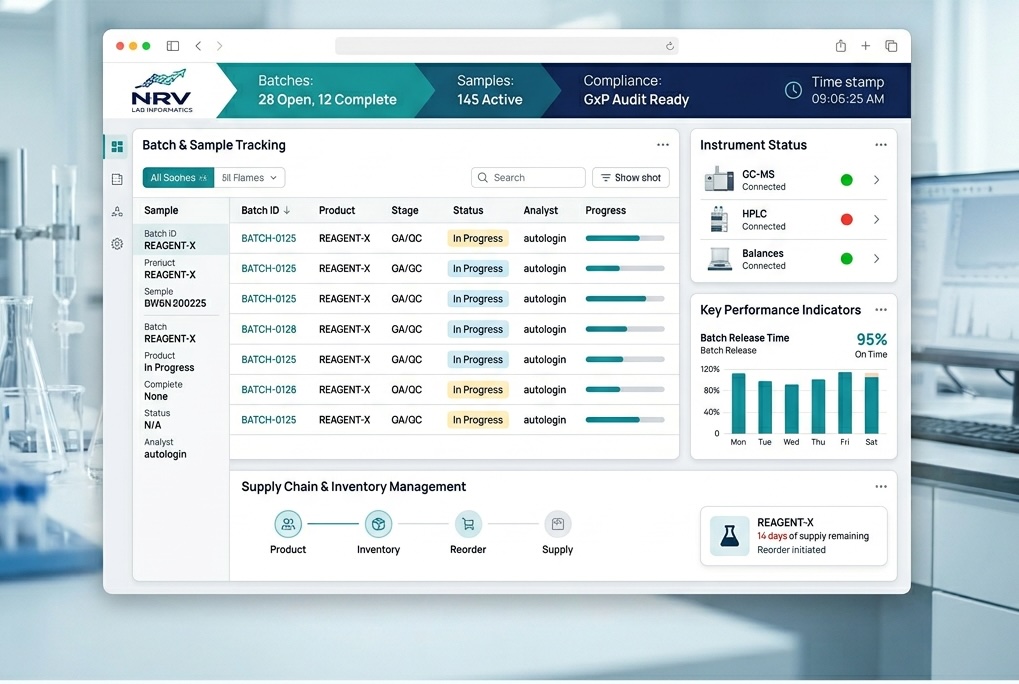The width and height of the screenshot is (1019, 684).
Task: Click the Fri bar in KPI chart
Action: (x=845, y=403)
